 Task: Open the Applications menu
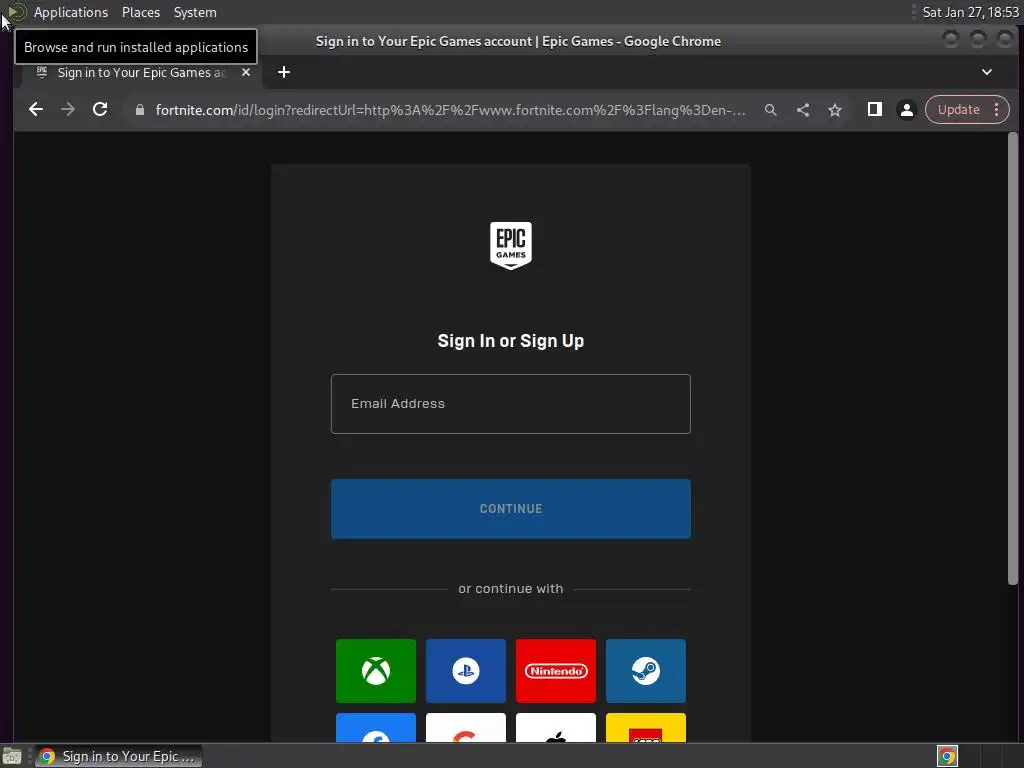click(x=71, y=12)
